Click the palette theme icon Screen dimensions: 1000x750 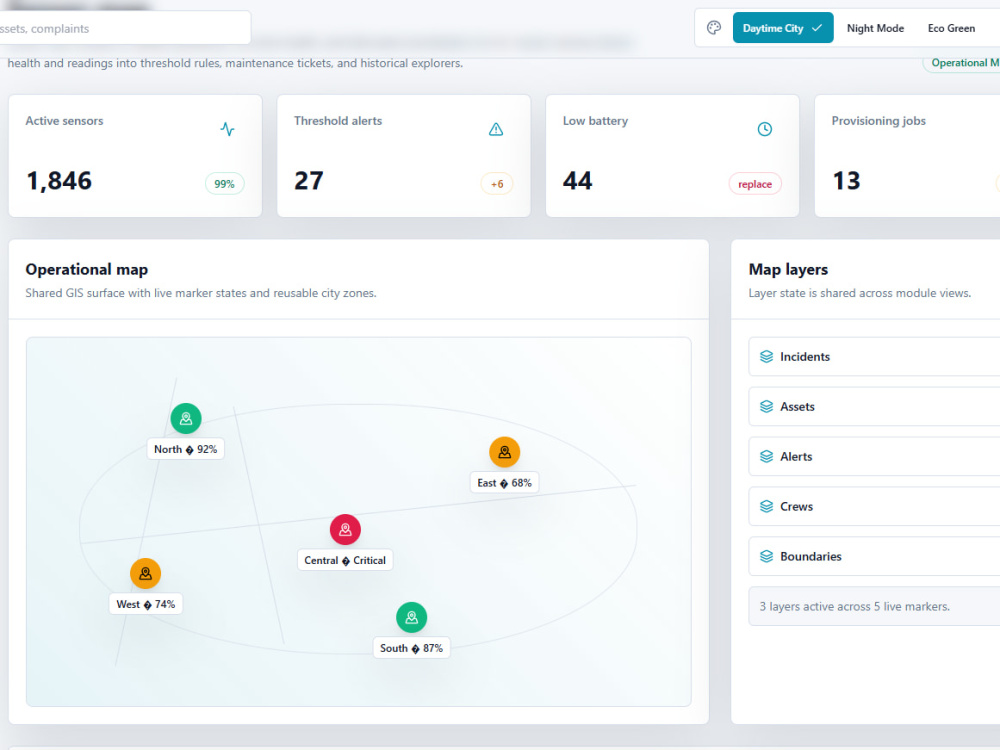pyautogui.click(x=714, y=28)
